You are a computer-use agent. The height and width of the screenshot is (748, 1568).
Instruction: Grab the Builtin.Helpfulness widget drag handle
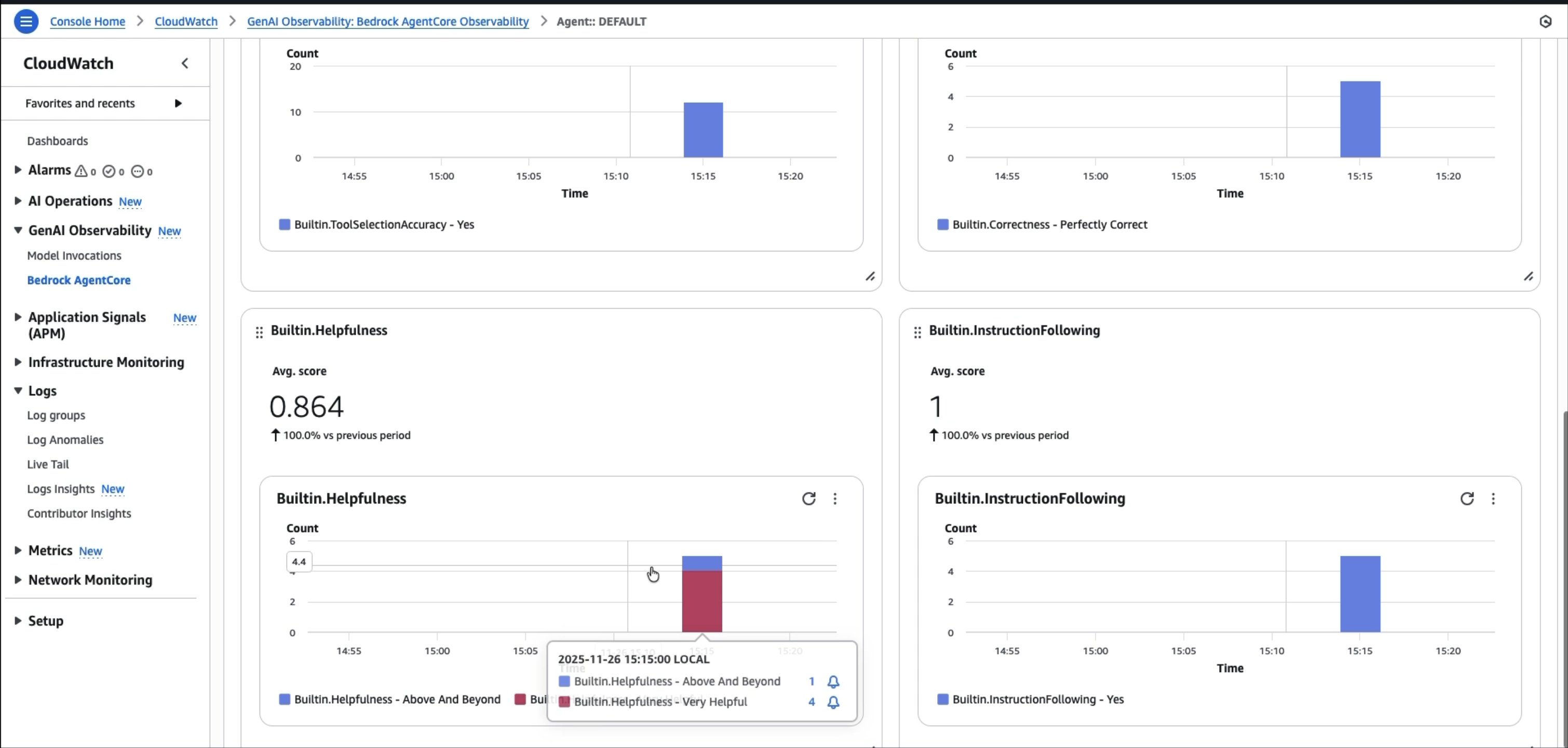click(259, 332)
